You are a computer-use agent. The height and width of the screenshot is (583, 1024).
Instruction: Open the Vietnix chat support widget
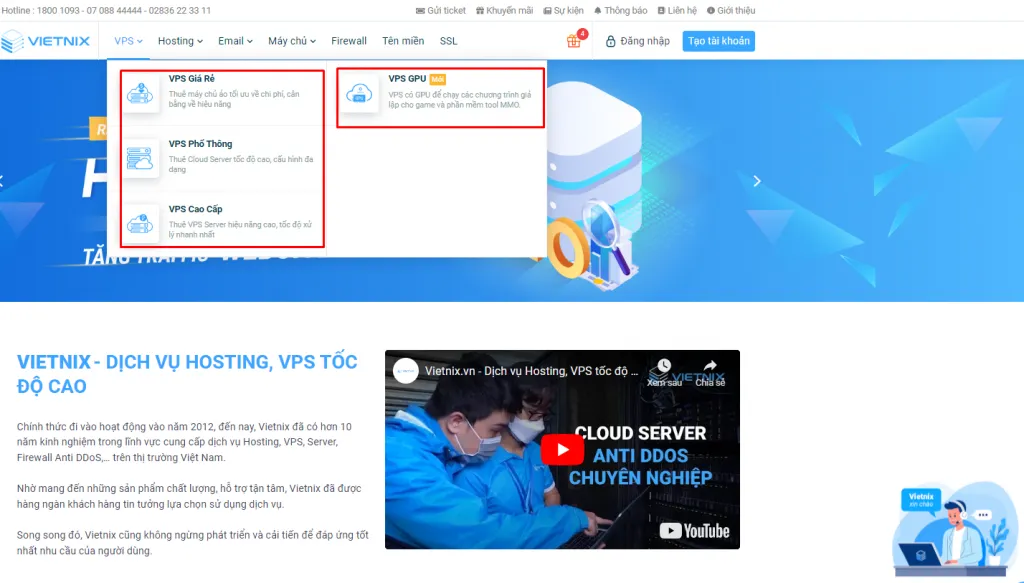click(955, 529)
